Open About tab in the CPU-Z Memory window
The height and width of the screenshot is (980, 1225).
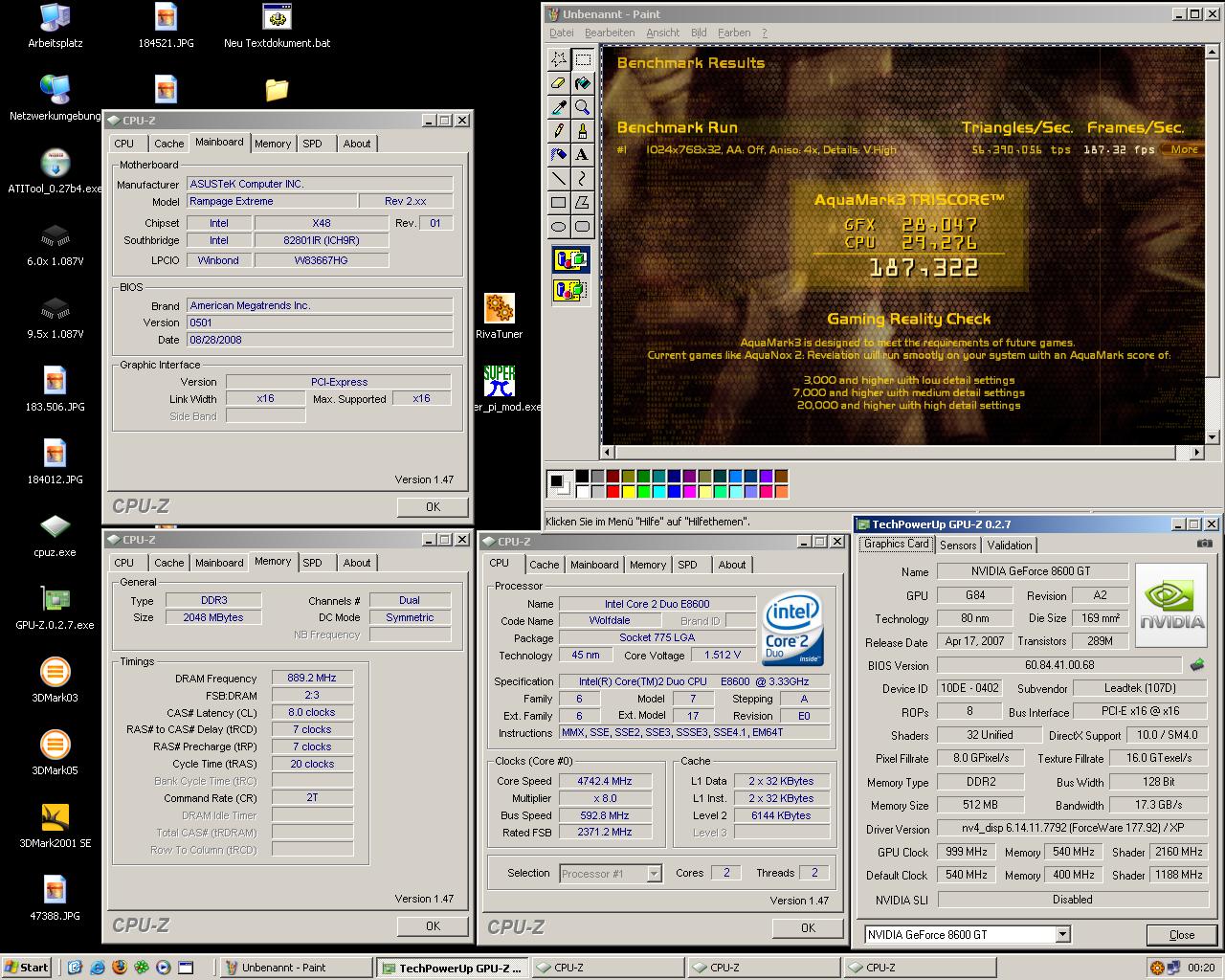click(x=357, y=563)
